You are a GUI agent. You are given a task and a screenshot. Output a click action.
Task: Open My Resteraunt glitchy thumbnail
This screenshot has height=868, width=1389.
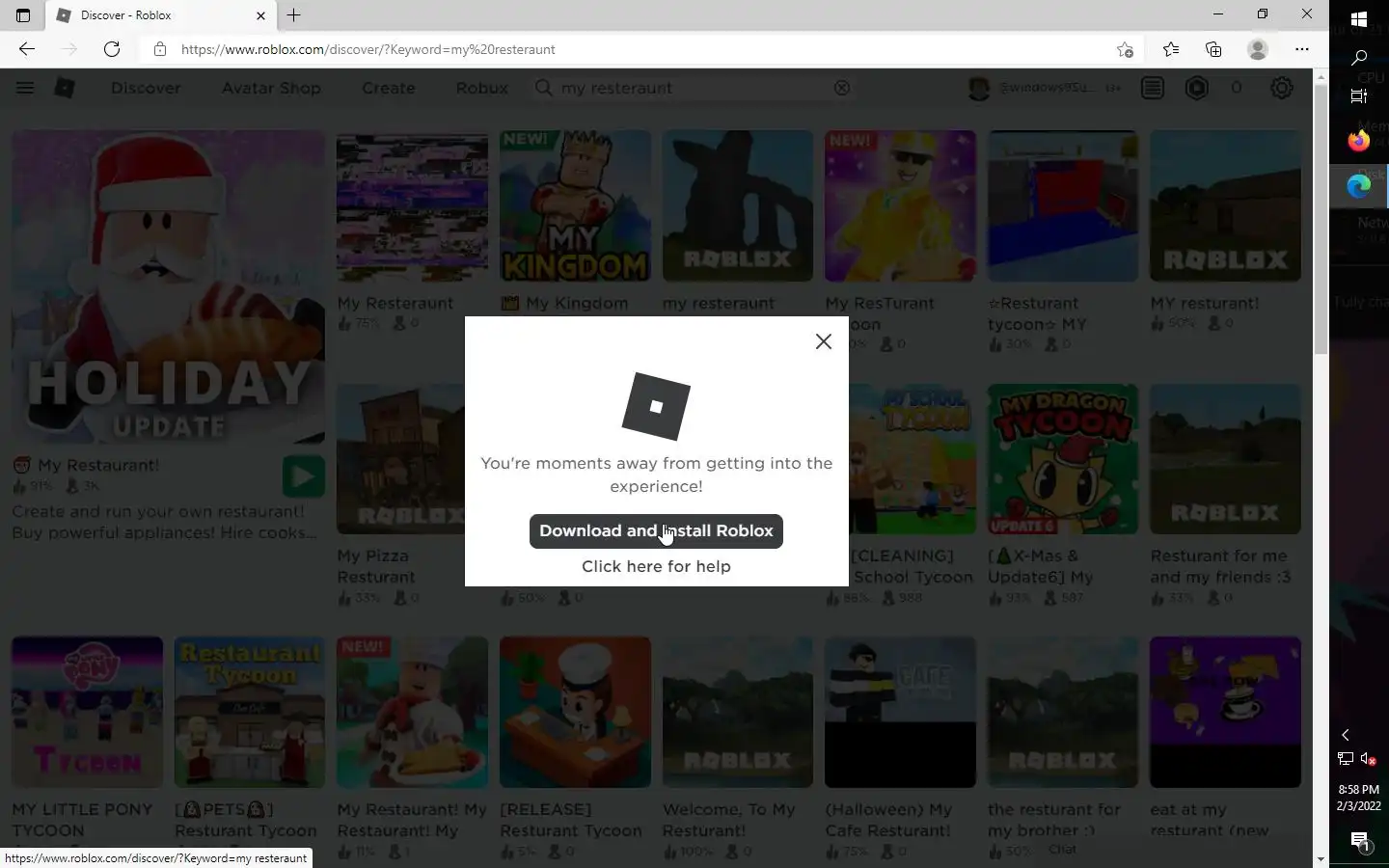click(x=412, y=206)
